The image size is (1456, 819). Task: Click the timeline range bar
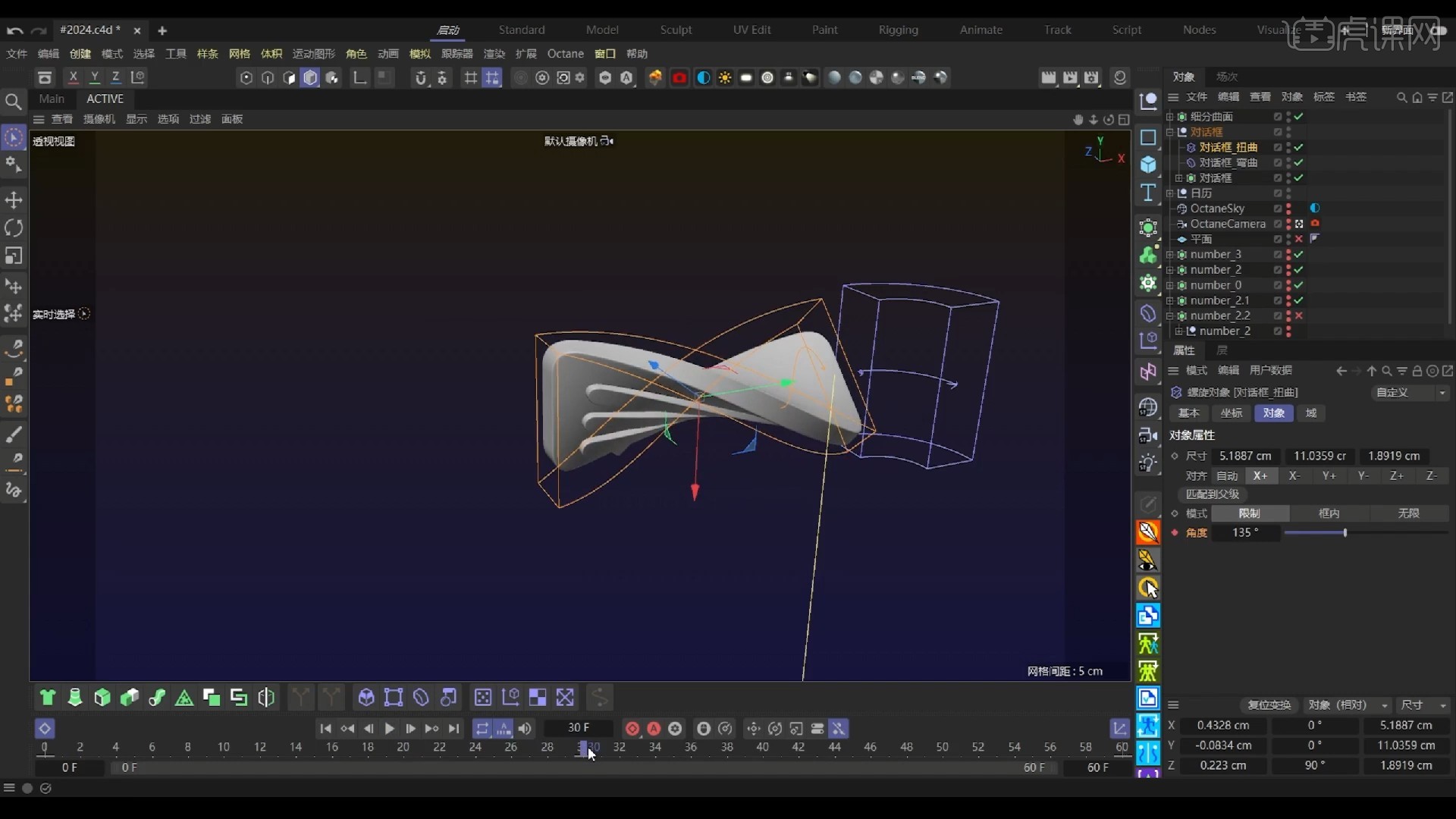(582, 767)
